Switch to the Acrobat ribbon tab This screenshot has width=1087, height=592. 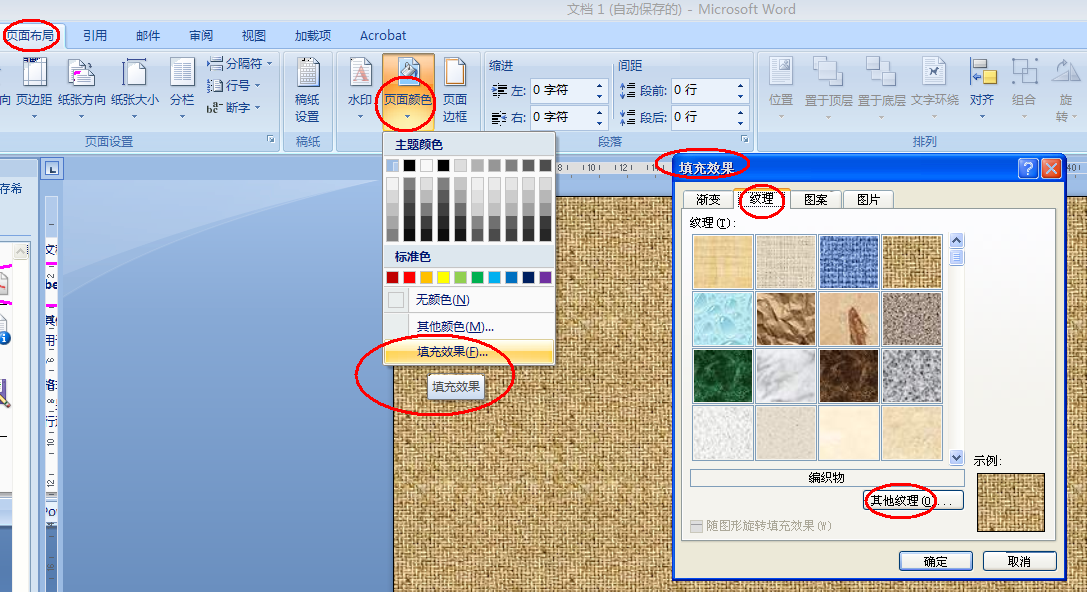(x=383, y=35)
